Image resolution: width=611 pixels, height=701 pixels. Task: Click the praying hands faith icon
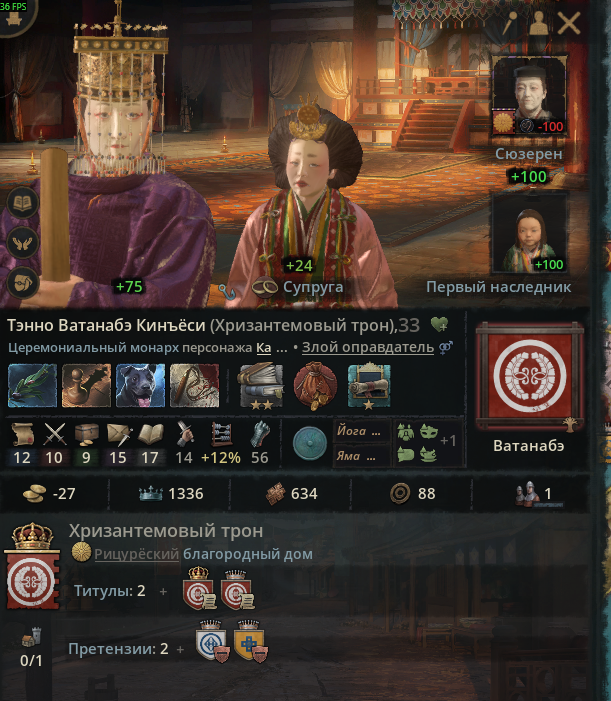22,243
